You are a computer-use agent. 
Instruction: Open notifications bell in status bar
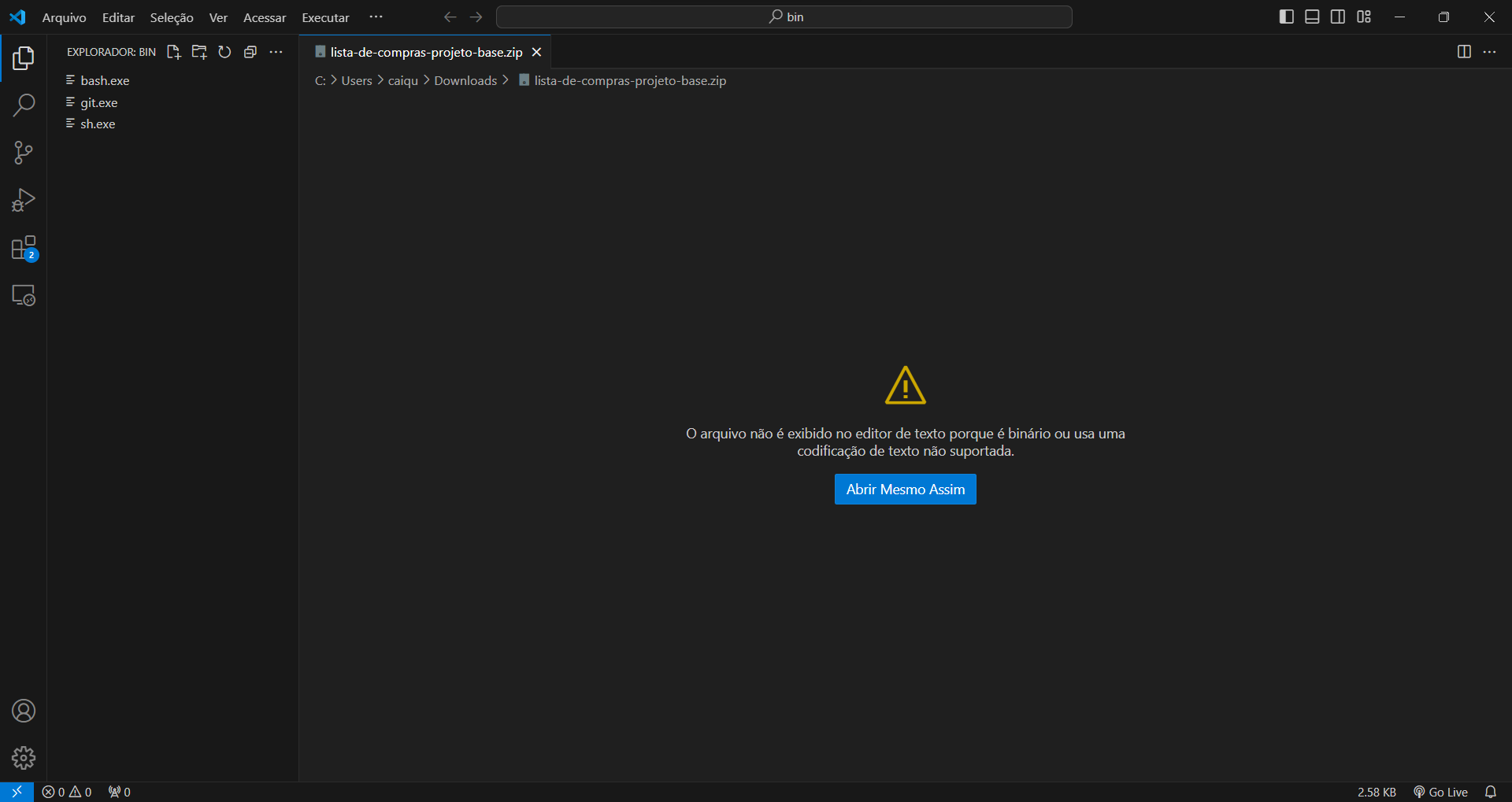click(x=1491, y=792)
